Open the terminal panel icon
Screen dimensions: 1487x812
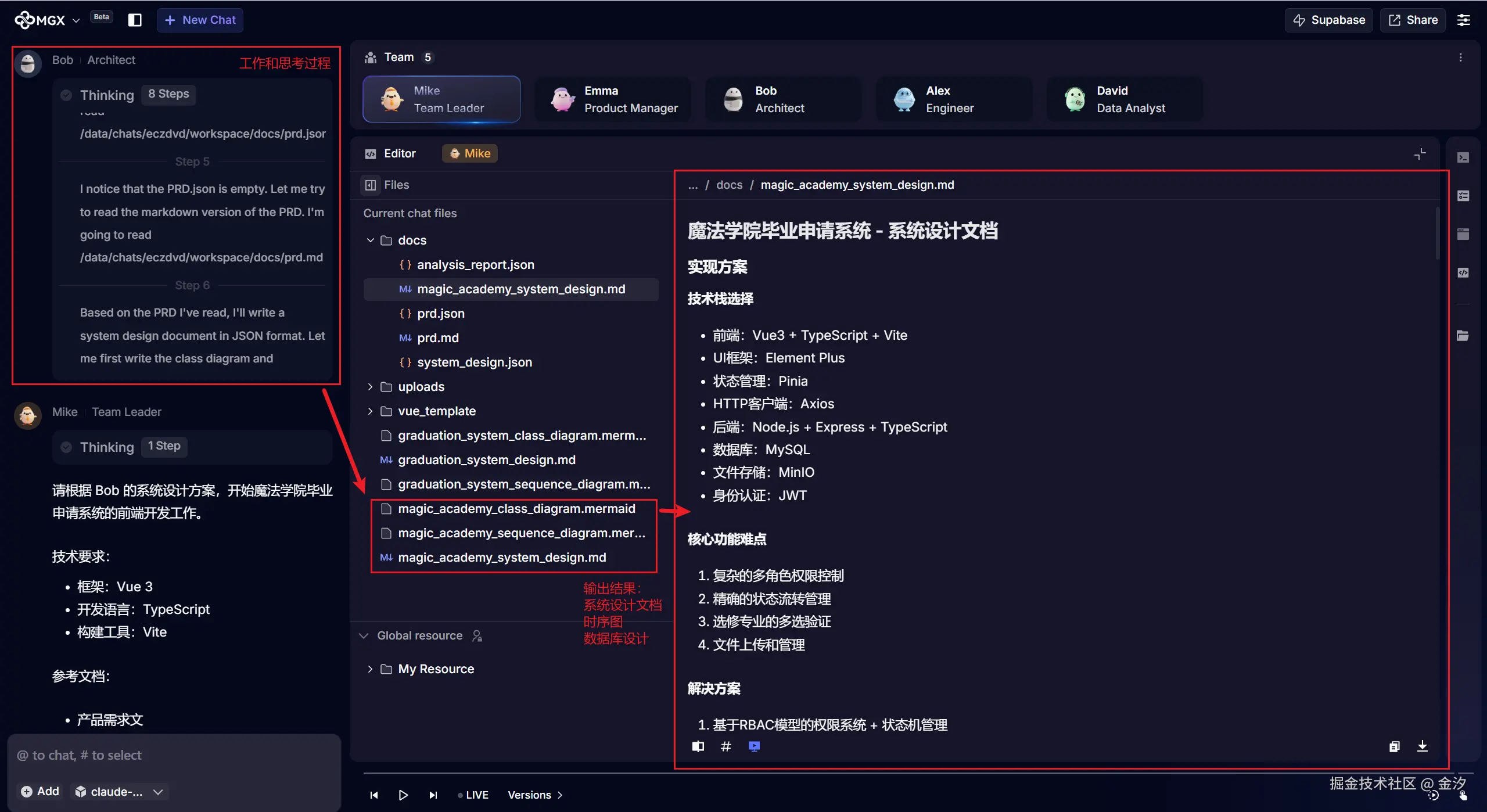pyautogui.click(x=1463, y=157)
